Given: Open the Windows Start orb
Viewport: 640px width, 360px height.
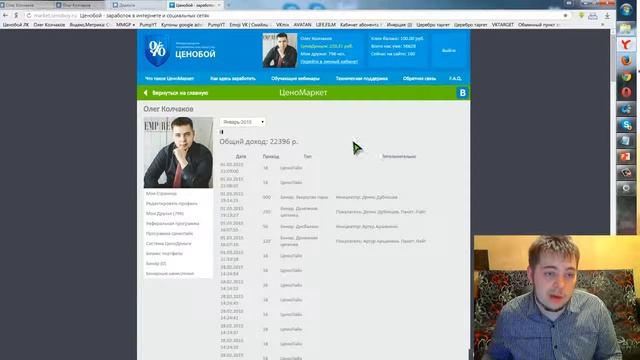Looking at the screenshot, I should 626,10.
